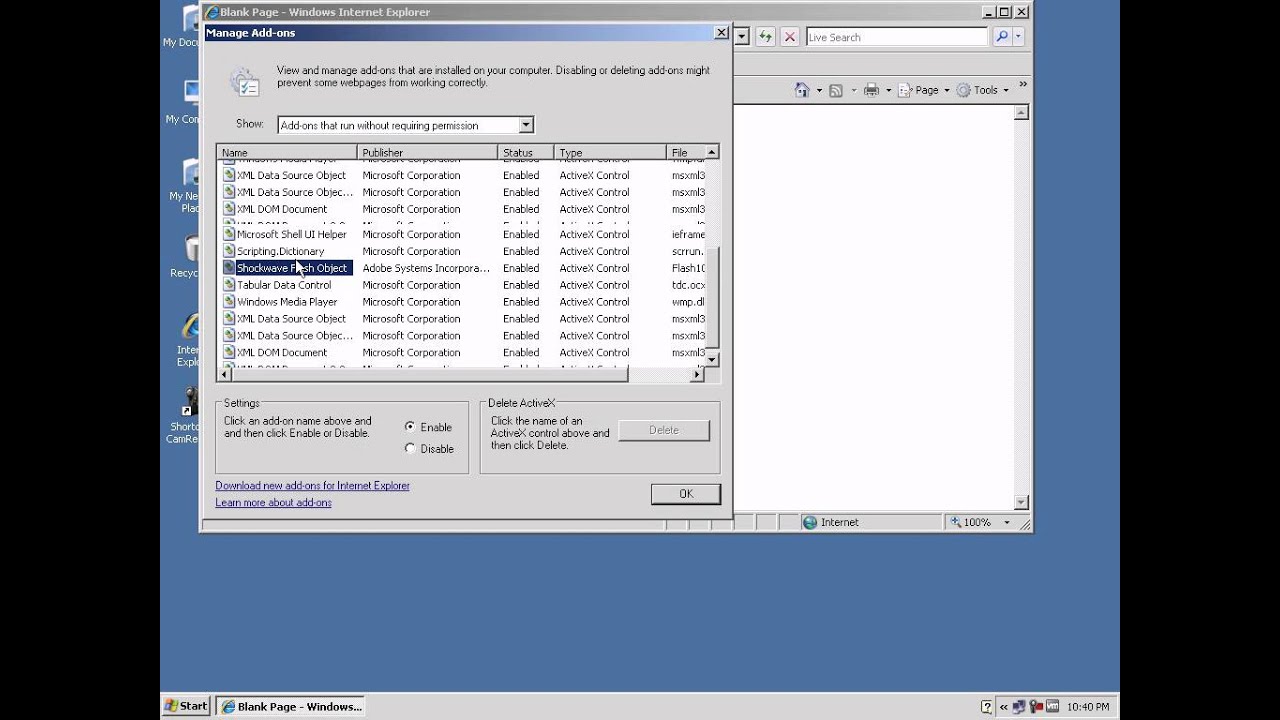The image size is (1280, 720).
Task: Click the add-on list scroll-right arrow
Action: [698, 374]
